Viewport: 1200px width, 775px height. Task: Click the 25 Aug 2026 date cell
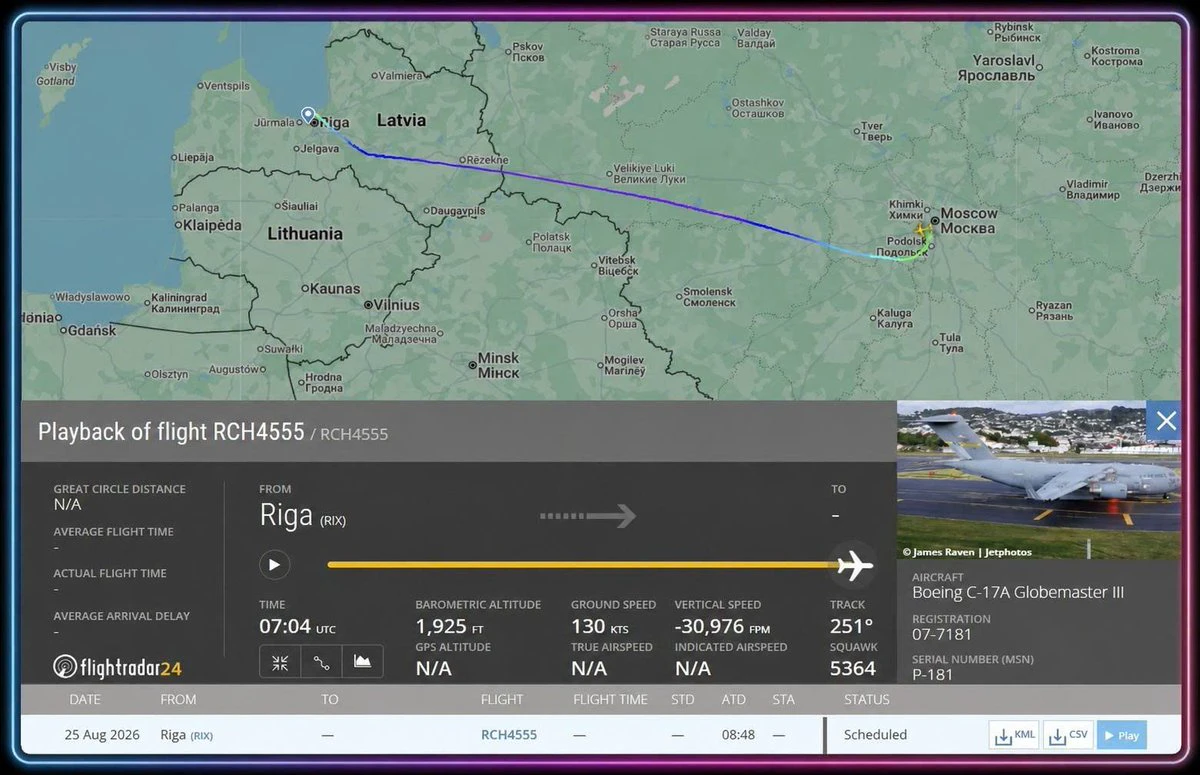tap(103, 735)
